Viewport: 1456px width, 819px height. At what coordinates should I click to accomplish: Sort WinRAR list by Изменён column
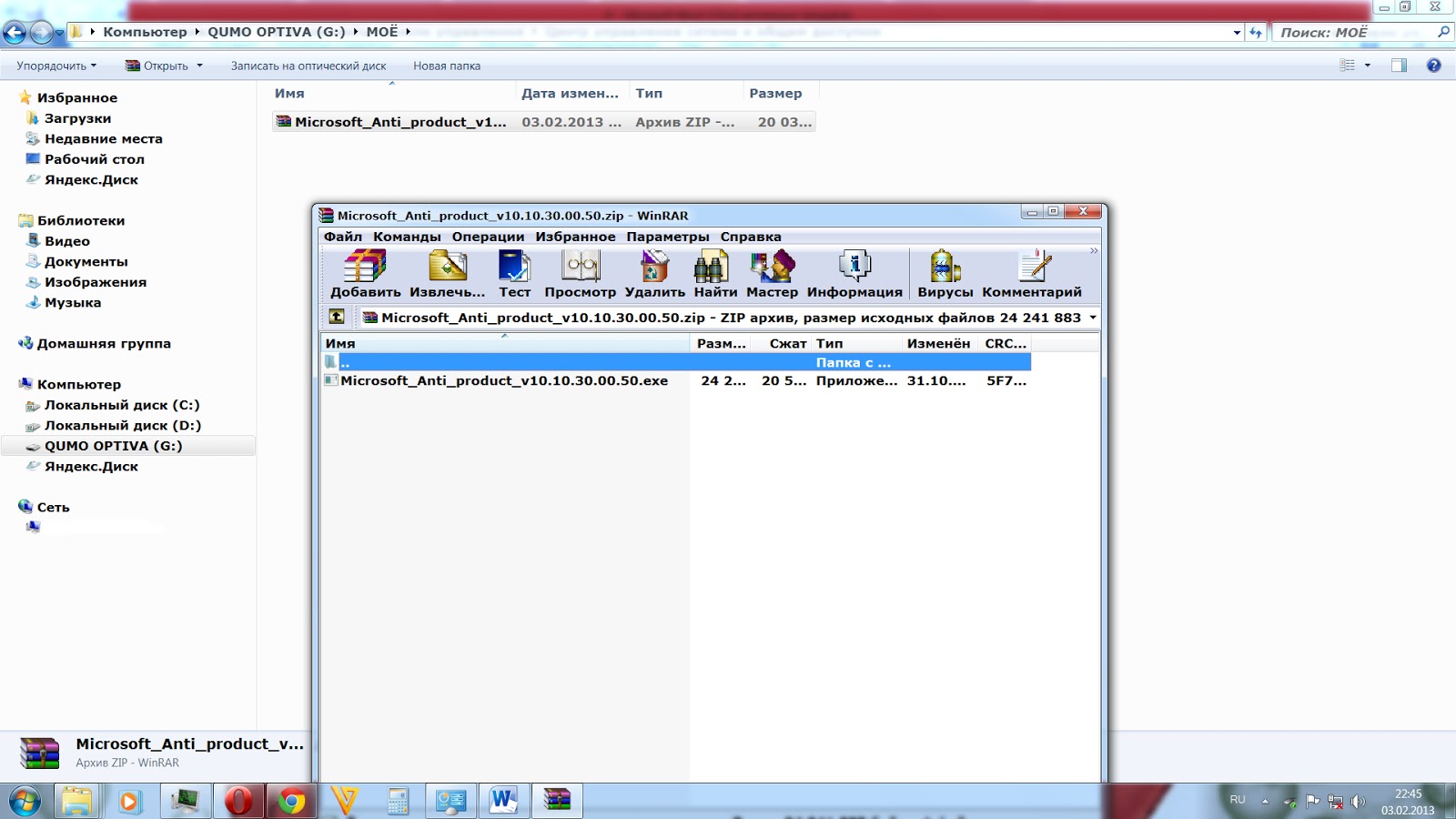pyautogui.click(x=938, y=343)
